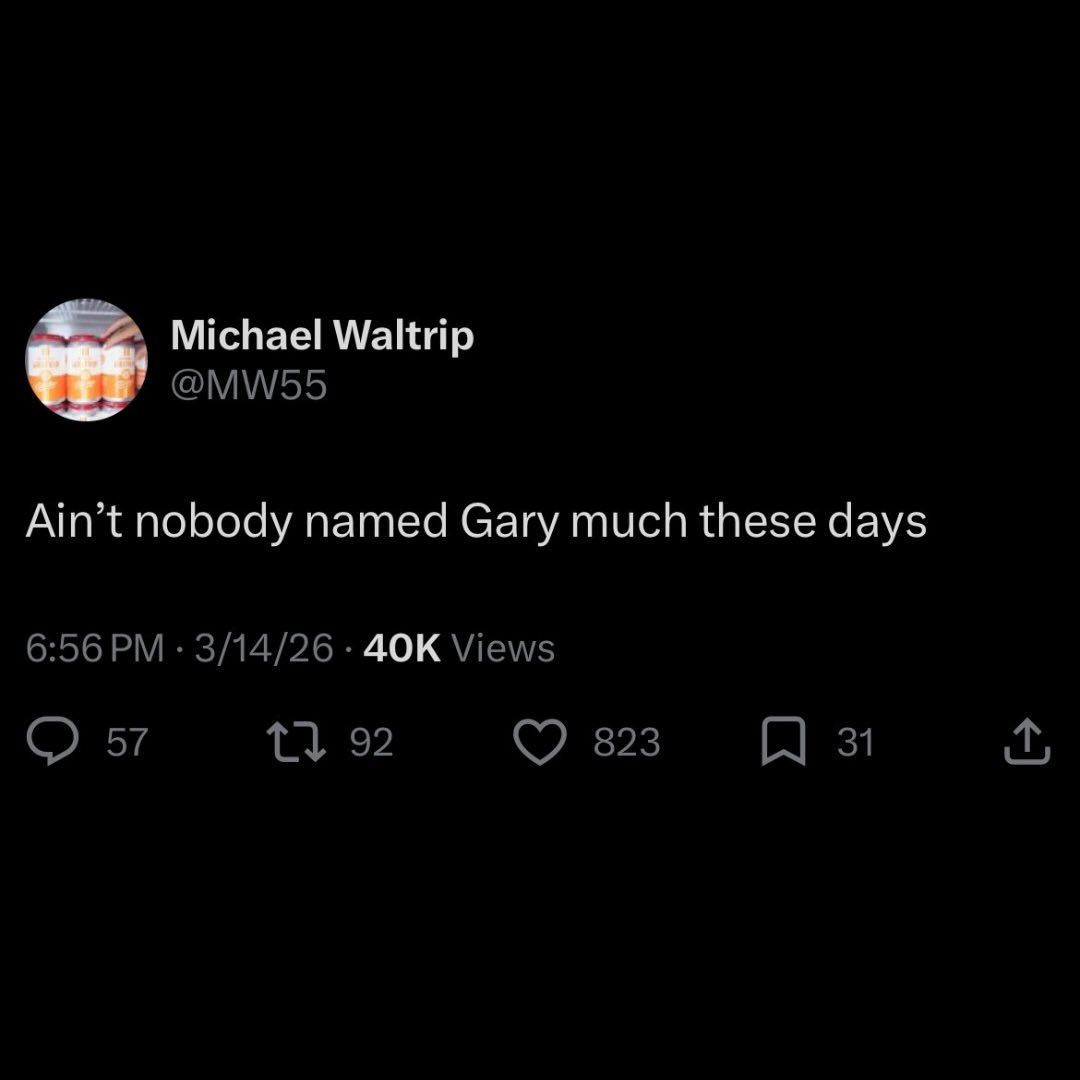Click the Views label
This screenshot has width=1080, height=1080.
(503, 648)
